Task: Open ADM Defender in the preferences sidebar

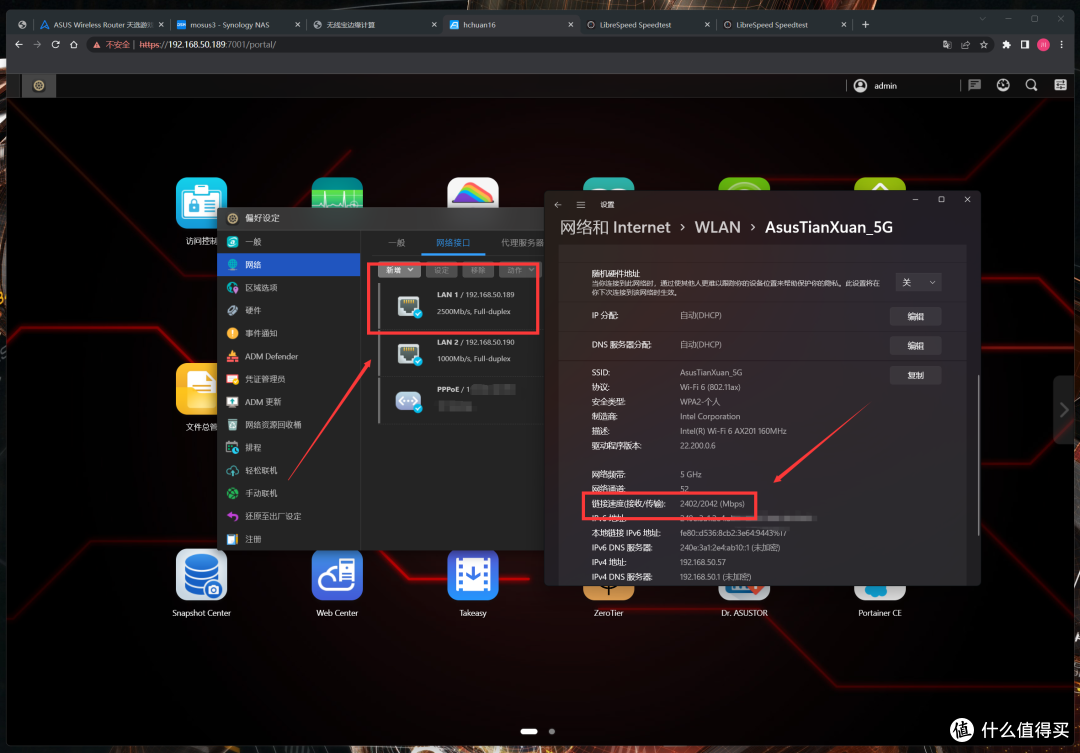Action: click(x=289, y=356)
